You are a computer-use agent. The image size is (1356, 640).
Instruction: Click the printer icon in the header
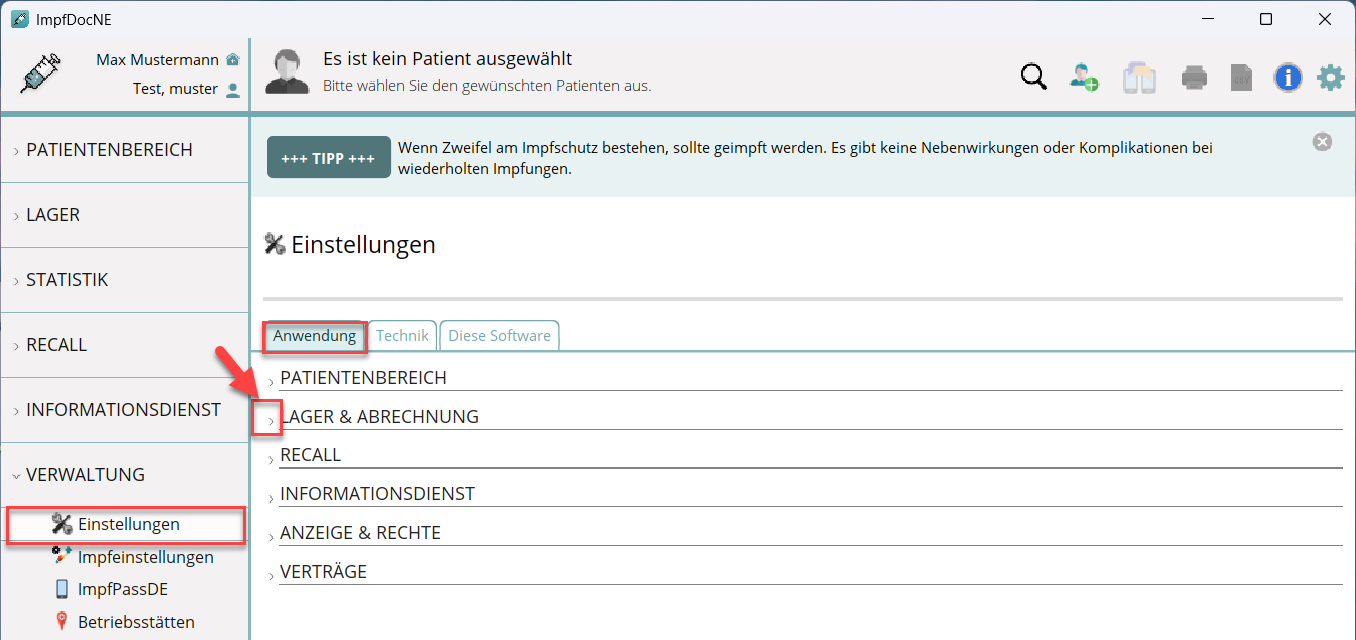(x=1194, y=77)
